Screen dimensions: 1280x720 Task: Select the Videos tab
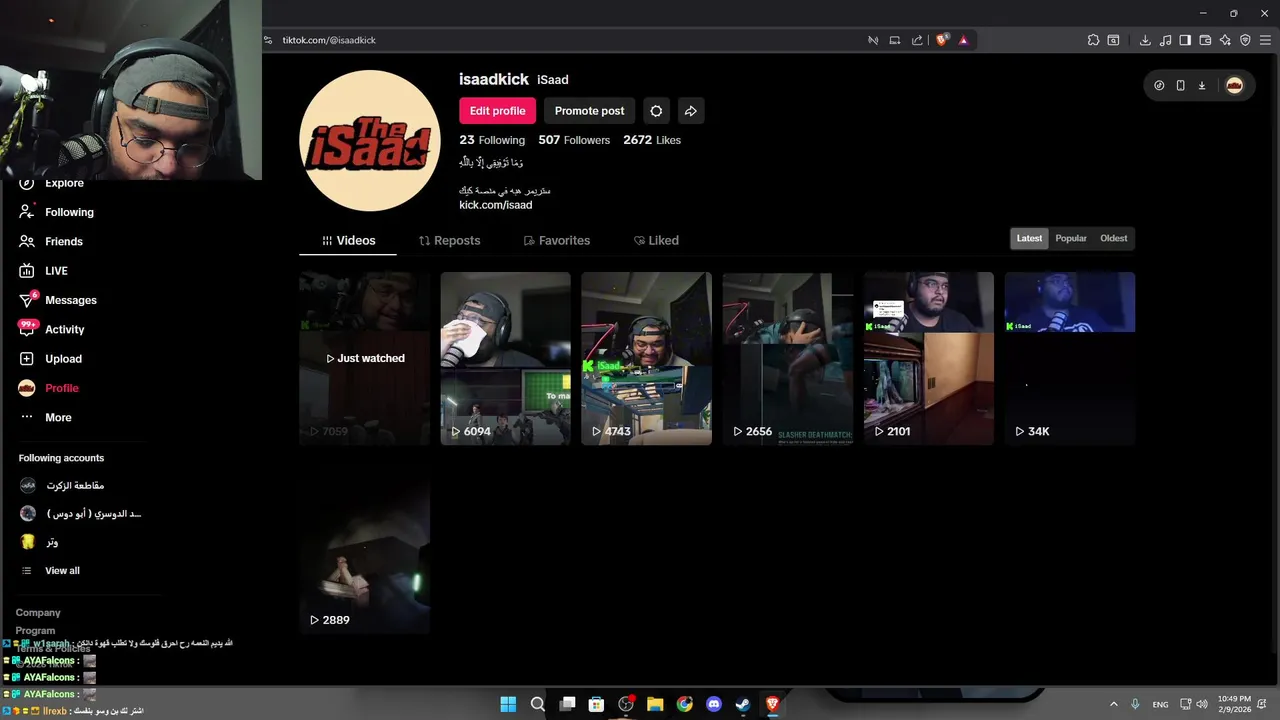click(x=348, y=241)
